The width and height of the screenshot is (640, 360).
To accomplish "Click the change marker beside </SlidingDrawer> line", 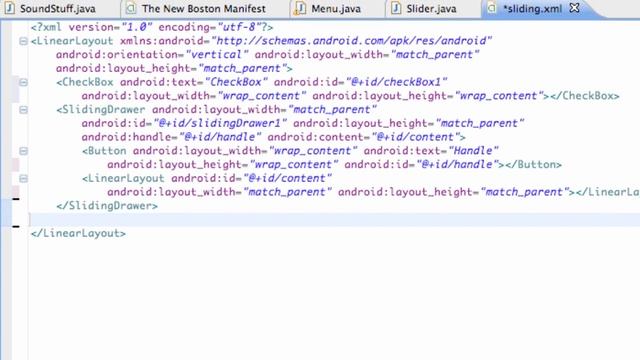I will (x=16, y=199).
